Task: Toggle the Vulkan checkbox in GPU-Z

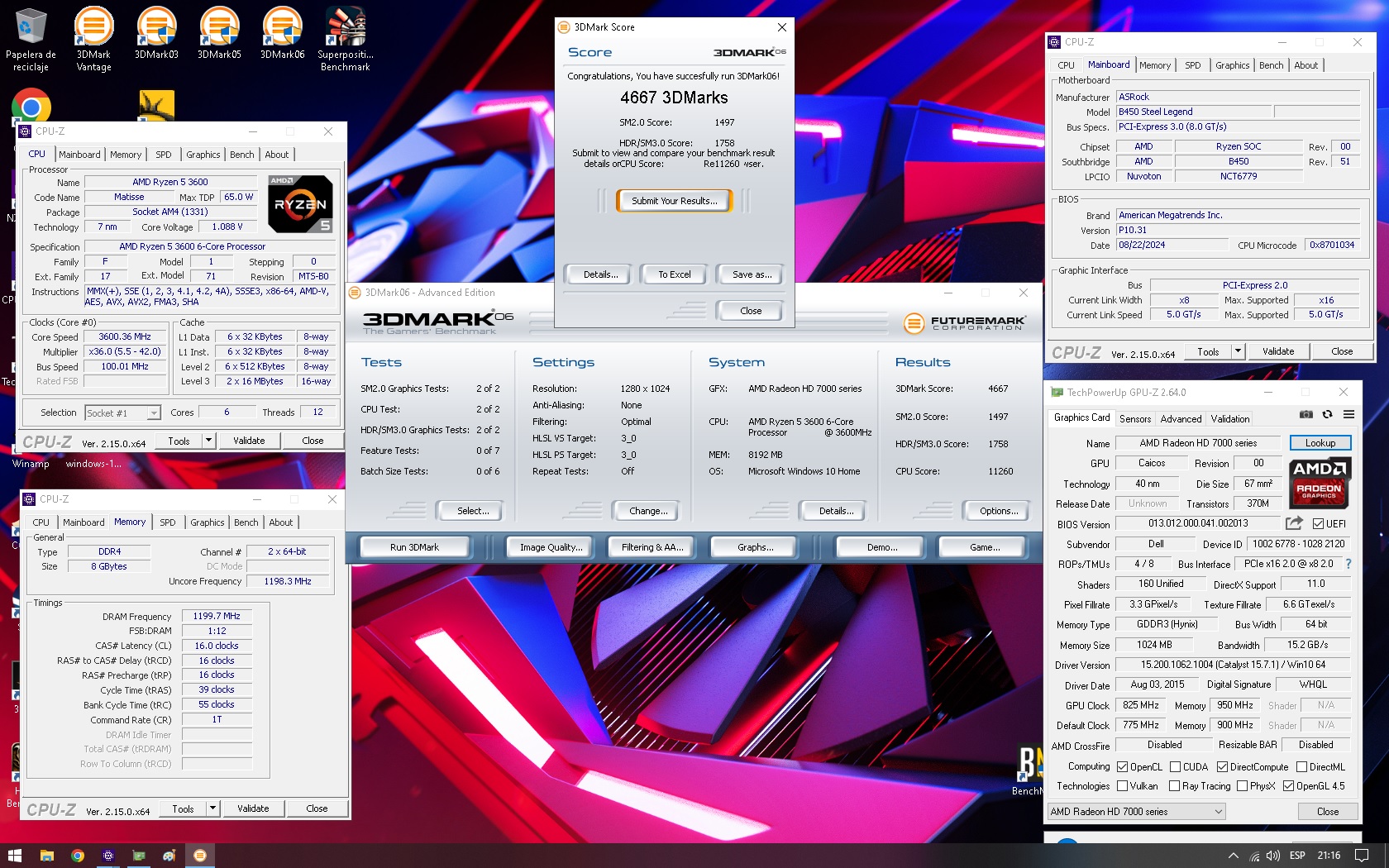Action: (x=1122, y=785)
